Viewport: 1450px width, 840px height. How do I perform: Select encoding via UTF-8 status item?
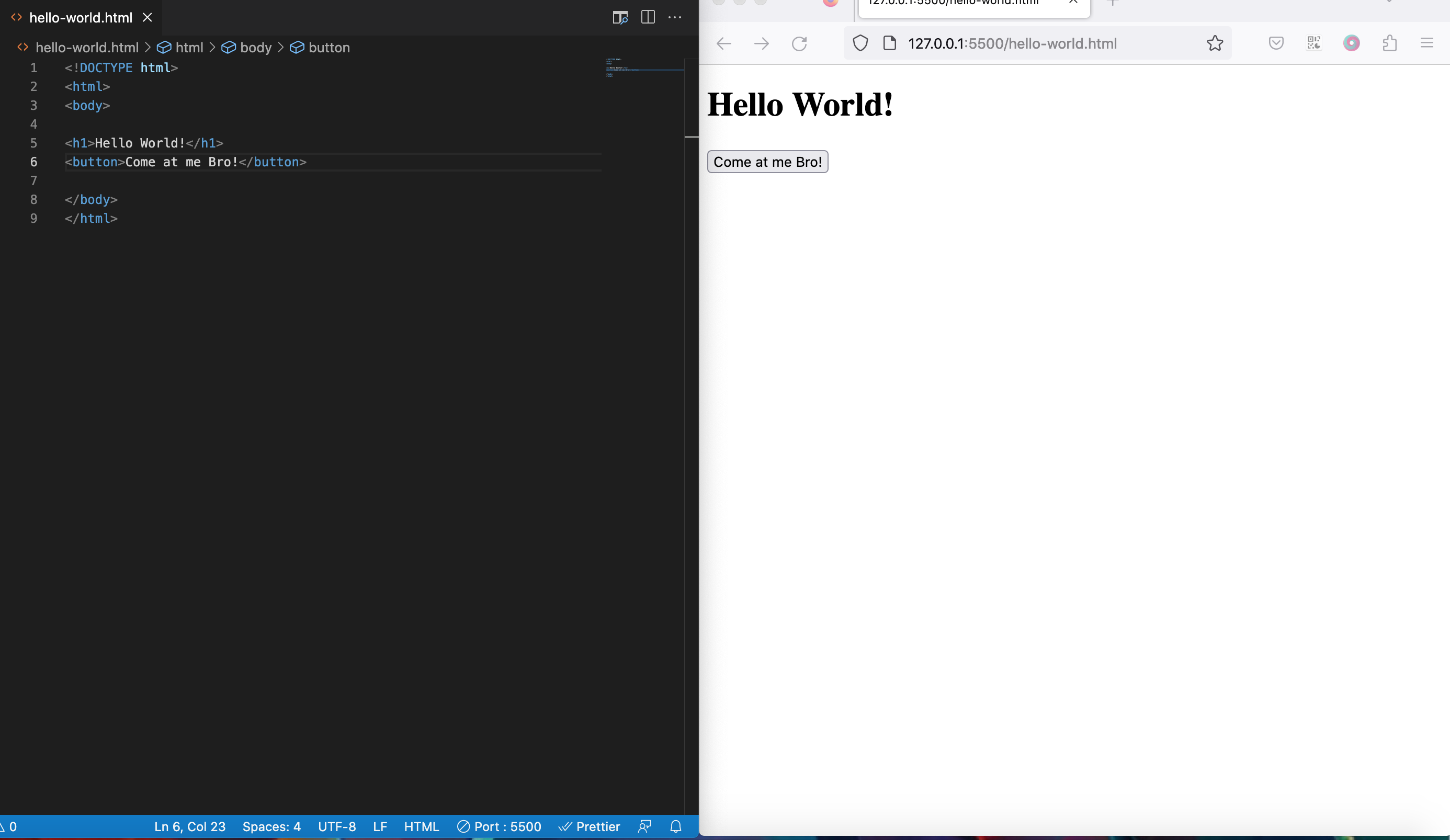pyautogui.click(x=337, y=827)
